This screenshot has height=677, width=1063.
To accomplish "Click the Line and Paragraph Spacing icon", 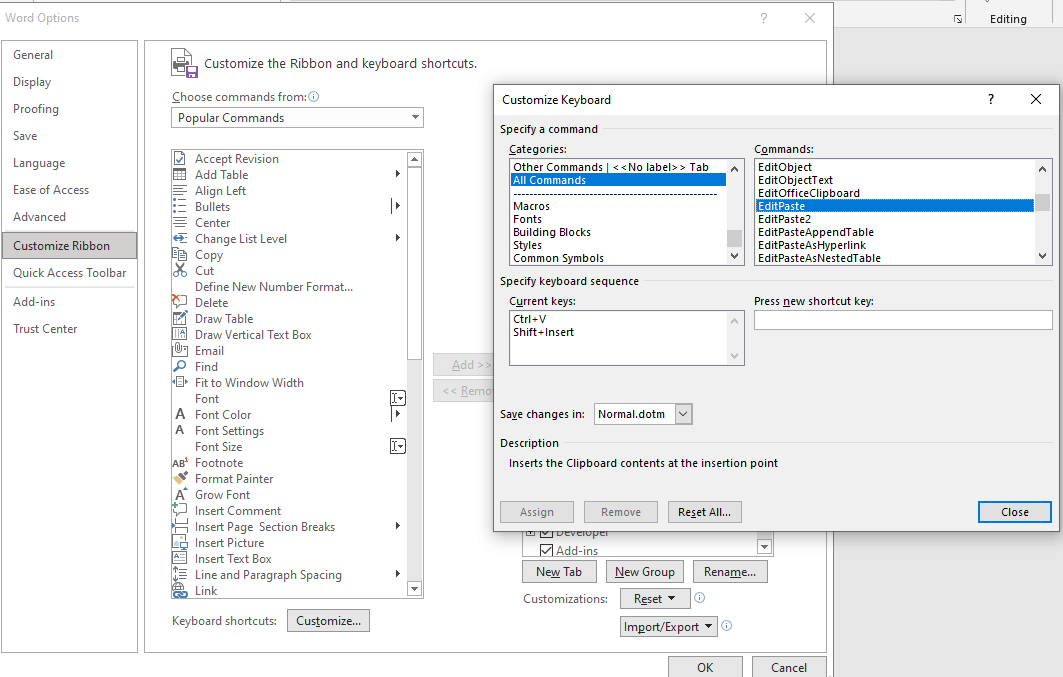I will [x=180, y=575].
